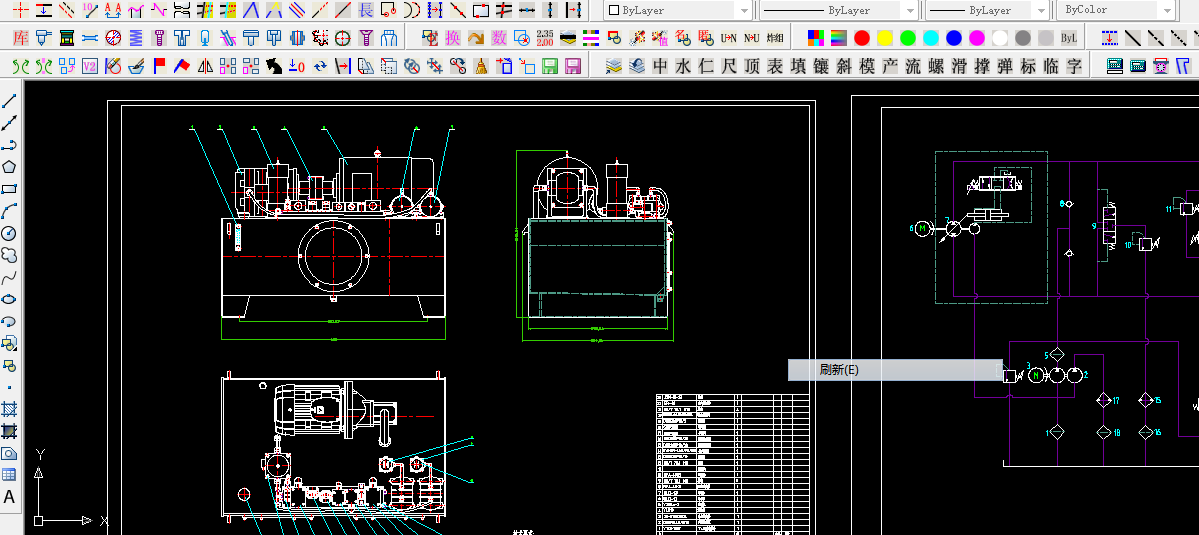Pick the magenta color swatch
Screen dimensions: 1199x535
[x=976, y=37]
